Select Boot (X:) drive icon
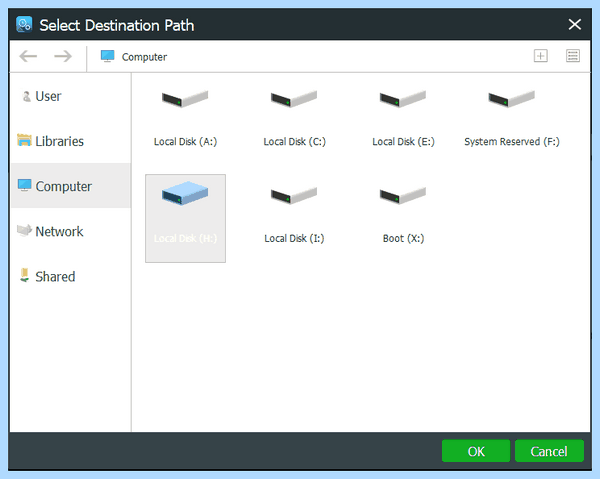 pyautogui.click(x=403, y=196)
